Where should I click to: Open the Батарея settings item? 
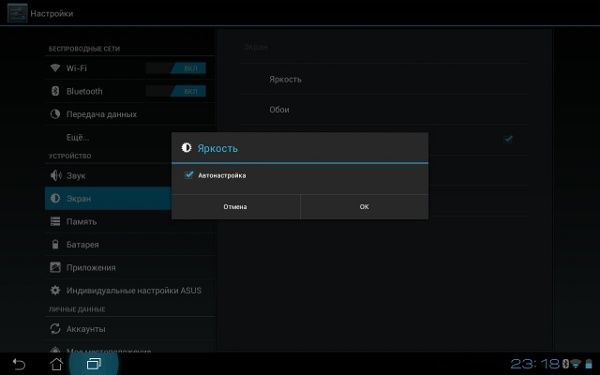129,244
